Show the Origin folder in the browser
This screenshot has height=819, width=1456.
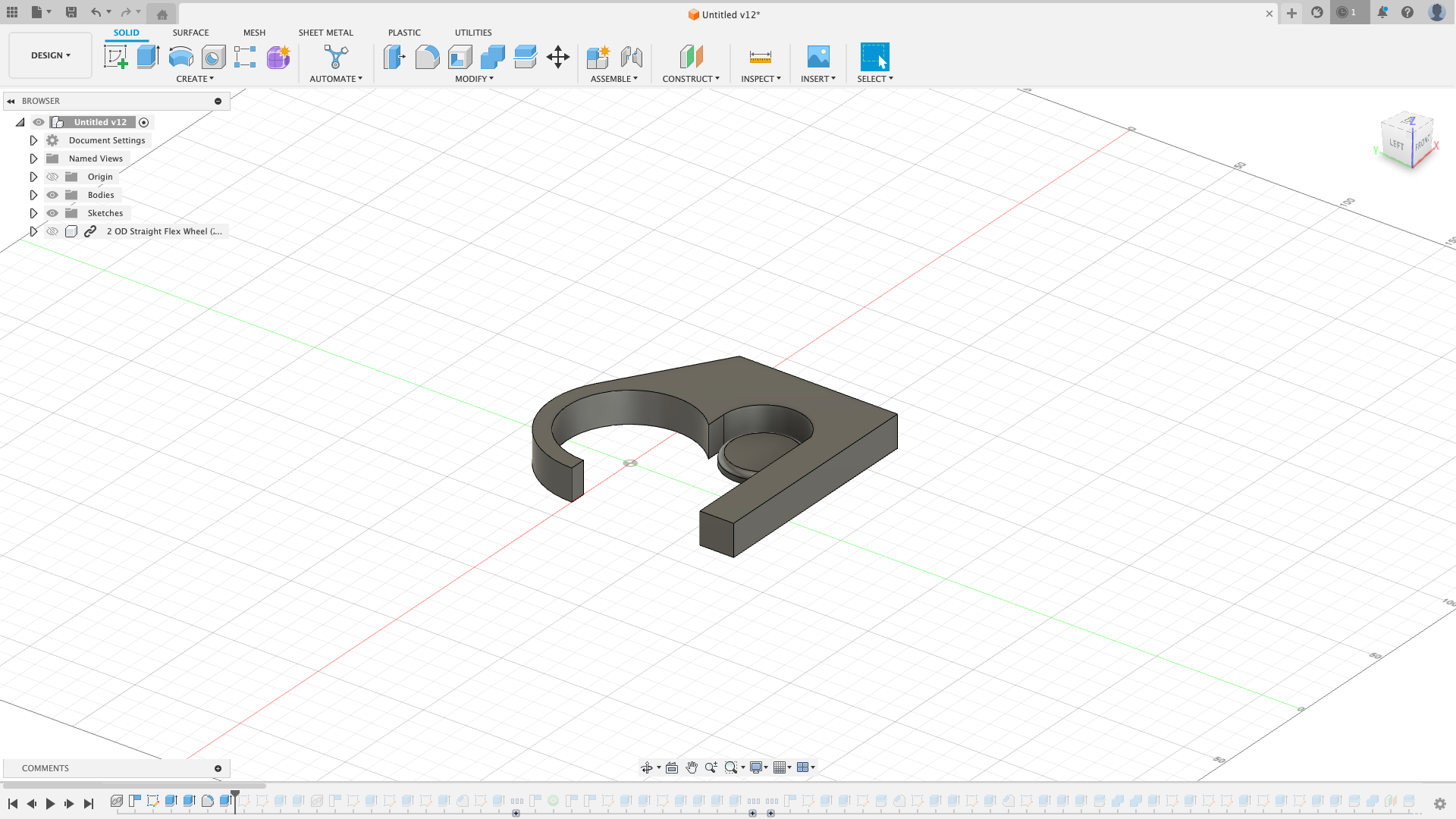click(52, 177)
